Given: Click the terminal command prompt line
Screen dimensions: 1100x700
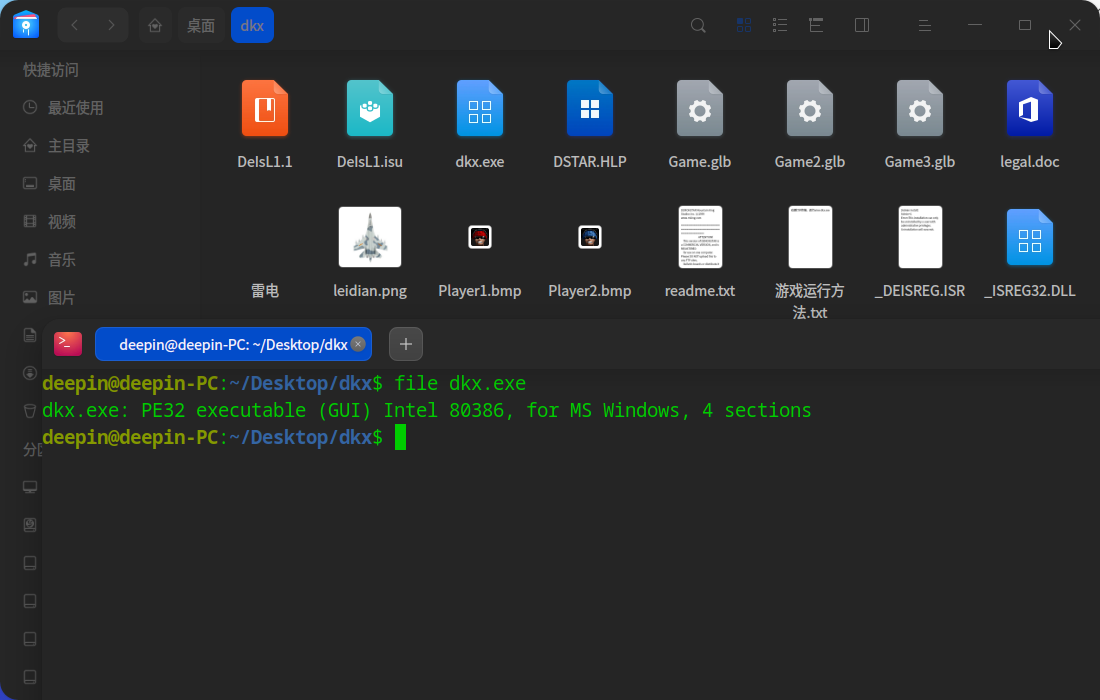Looking at the screenshot, I should point(223,437).
